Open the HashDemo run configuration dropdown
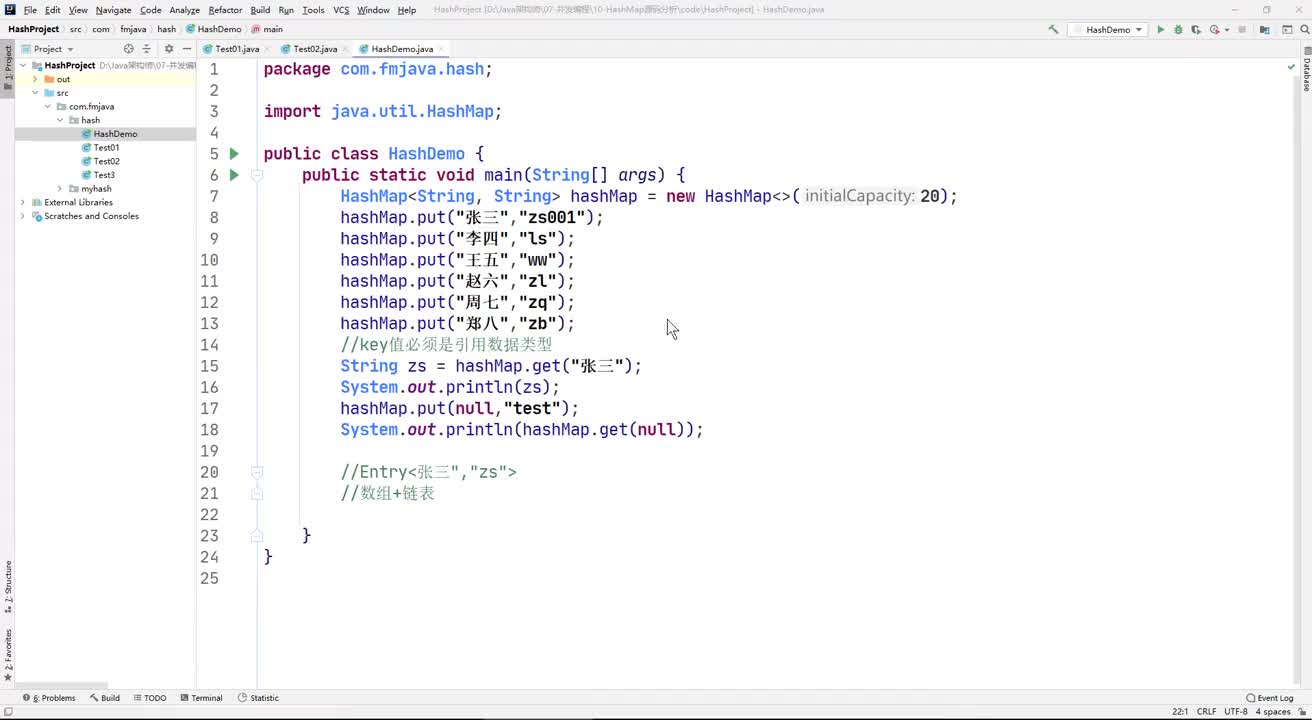Viewport: 1312px width, 720px height. (1108, 30)
